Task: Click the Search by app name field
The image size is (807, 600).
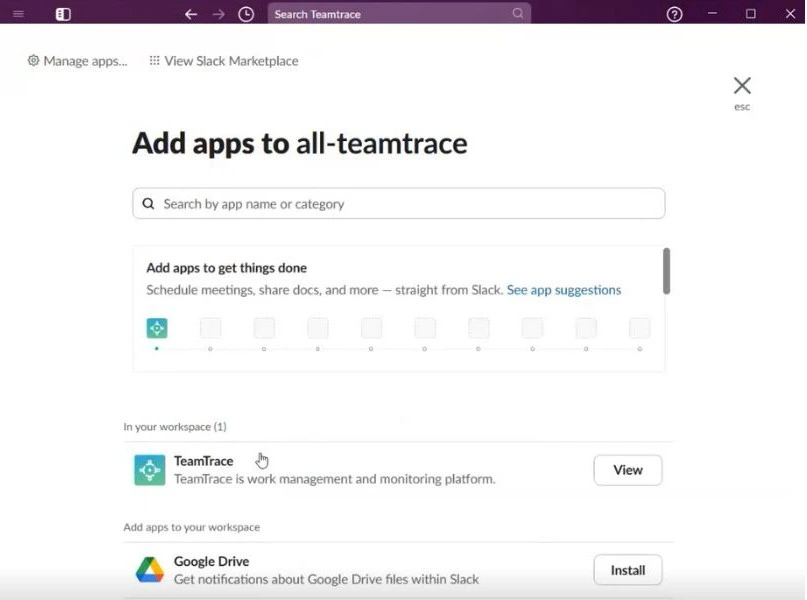Action: (x=399, y=203)
